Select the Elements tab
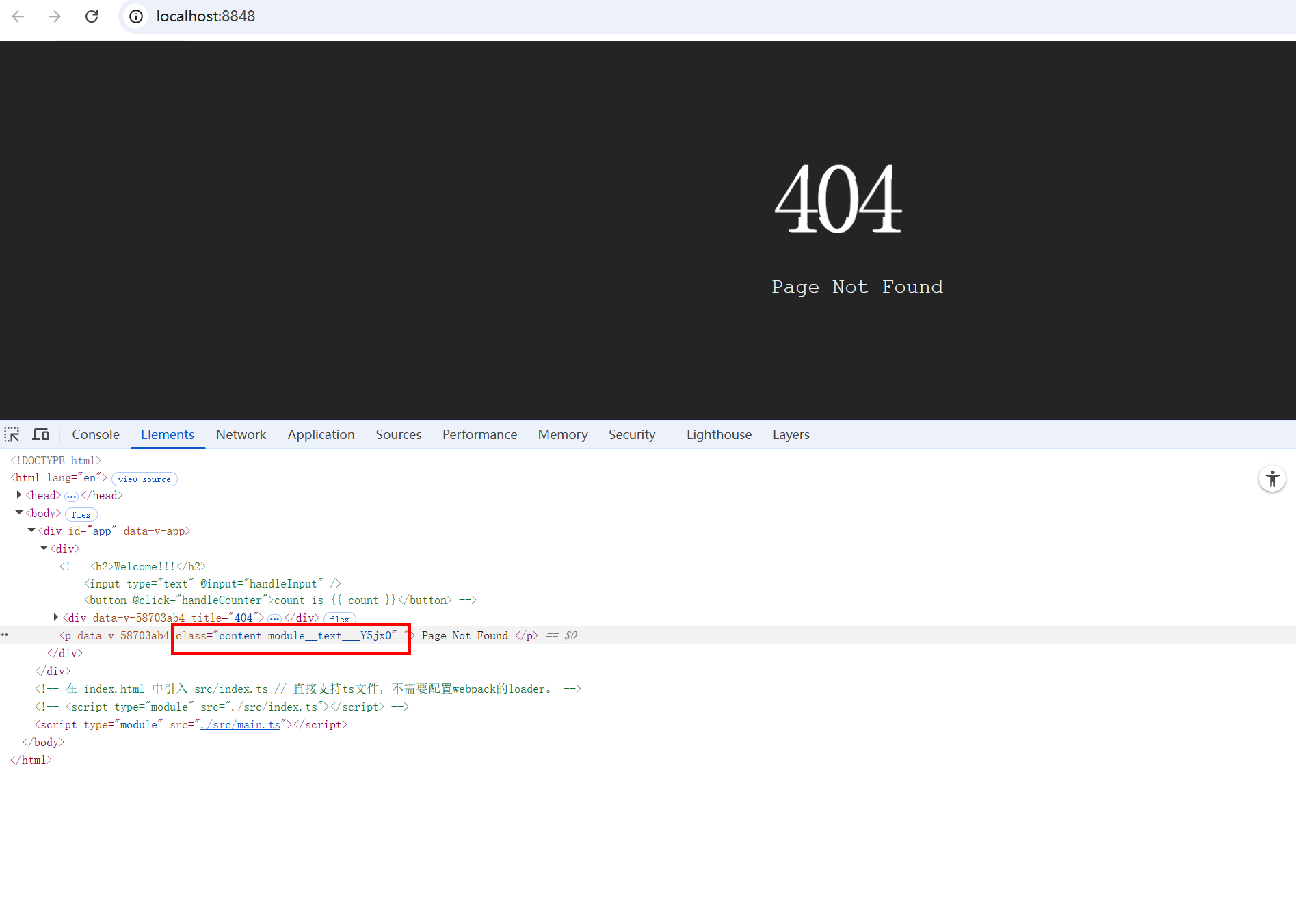Viewport: 1296px width, 924px height. pyautogui.click(x=168, y=435)
